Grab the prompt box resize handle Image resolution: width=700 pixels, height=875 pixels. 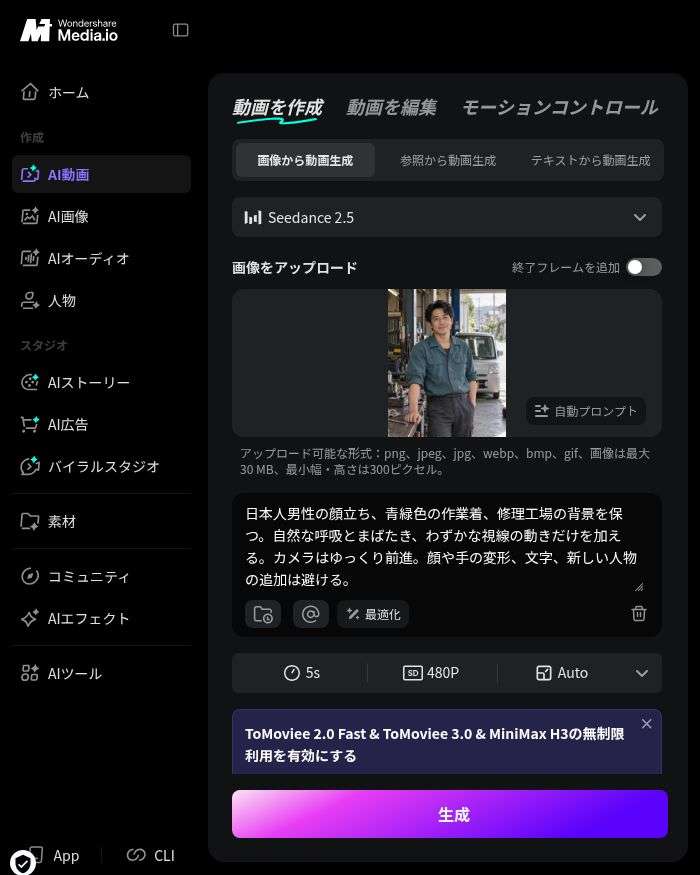639,586
